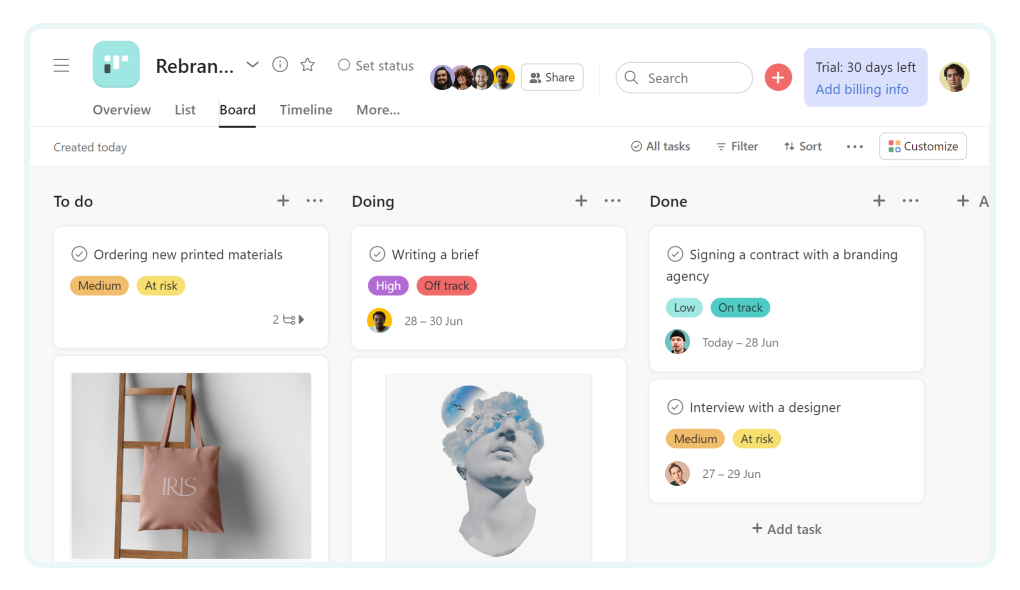The width and height of the screenshot is (1020, 590).
Task: Switch to the Timeline tab
Action: coord(306,110)
